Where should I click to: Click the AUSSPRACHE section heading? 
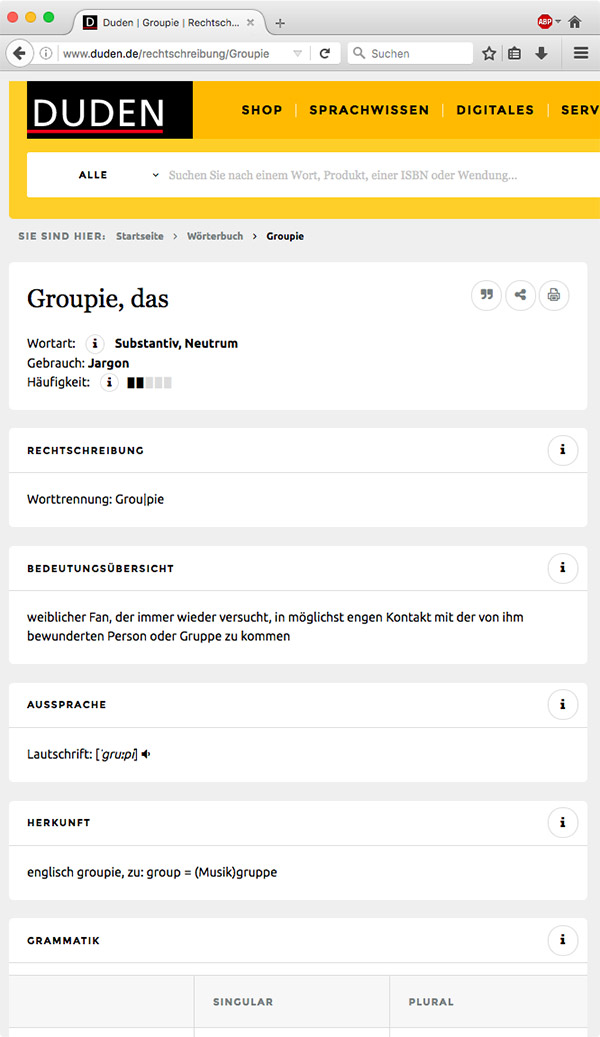[x=67, y=704]
